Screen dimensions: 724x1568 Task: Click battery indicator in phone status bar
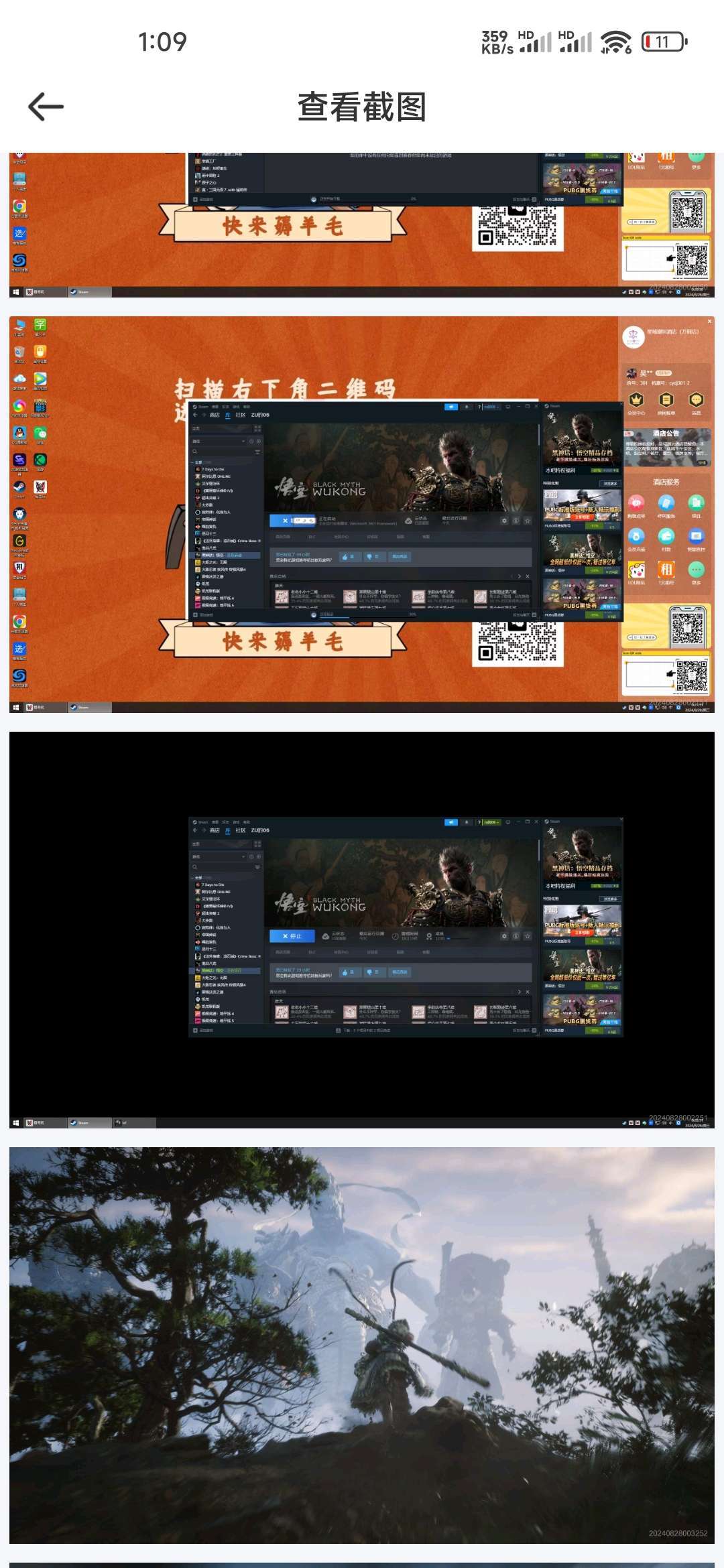coord(665,42)
